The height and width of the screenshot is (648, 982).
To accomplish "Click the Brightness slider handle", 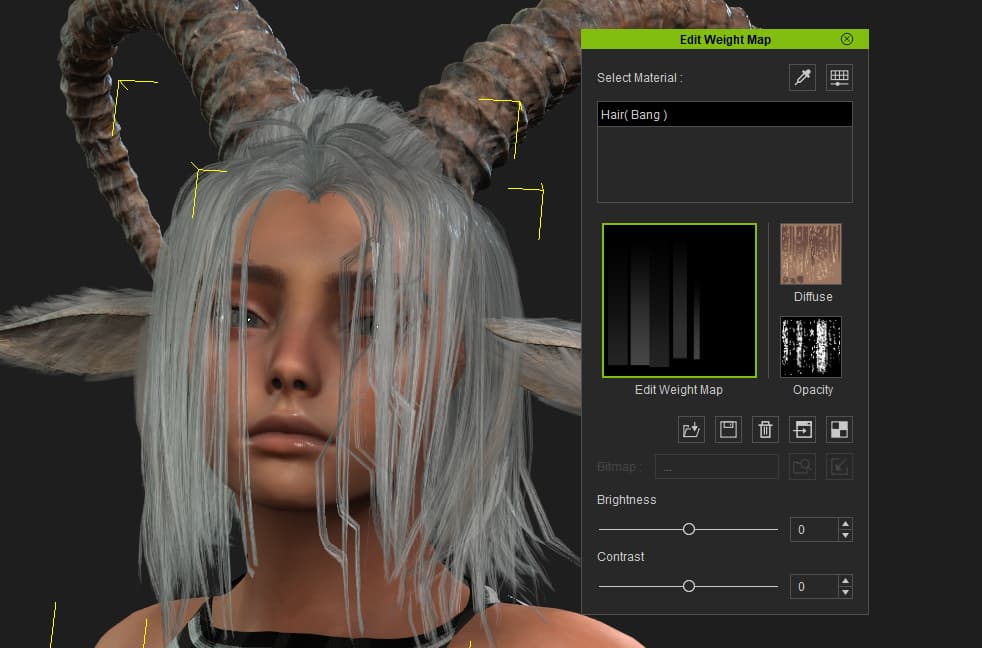I will click(688, 529).
